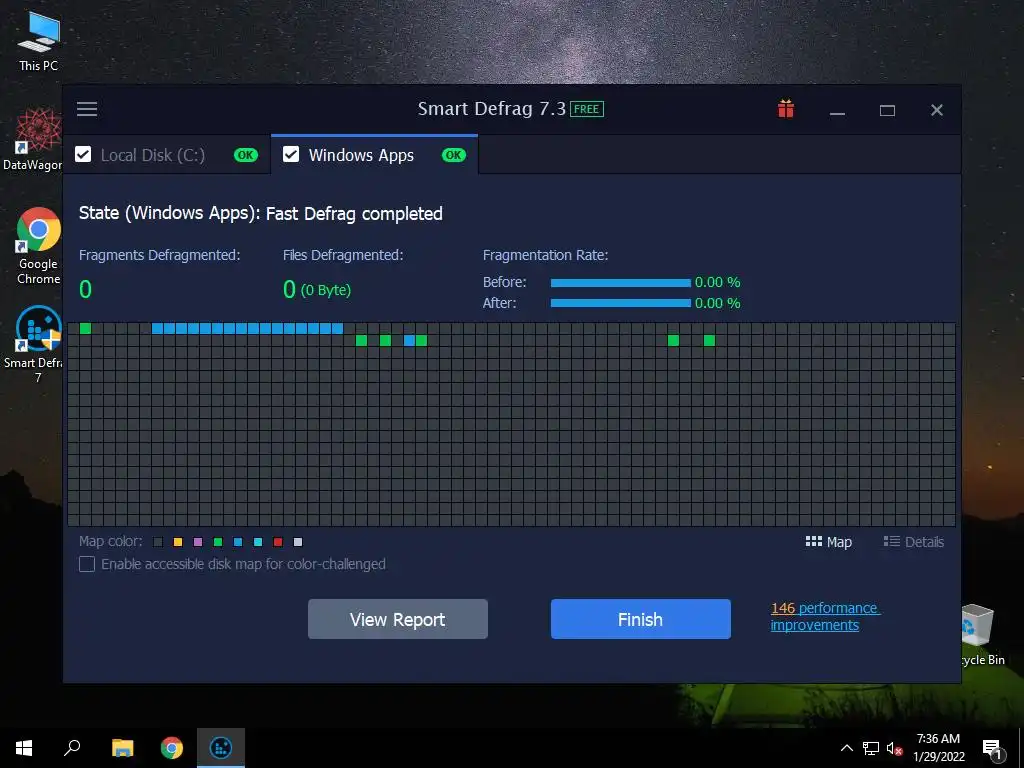This screenshot has width=1024, height=768.
Task: Click the Map color label
Action: (x=110, y=541)
